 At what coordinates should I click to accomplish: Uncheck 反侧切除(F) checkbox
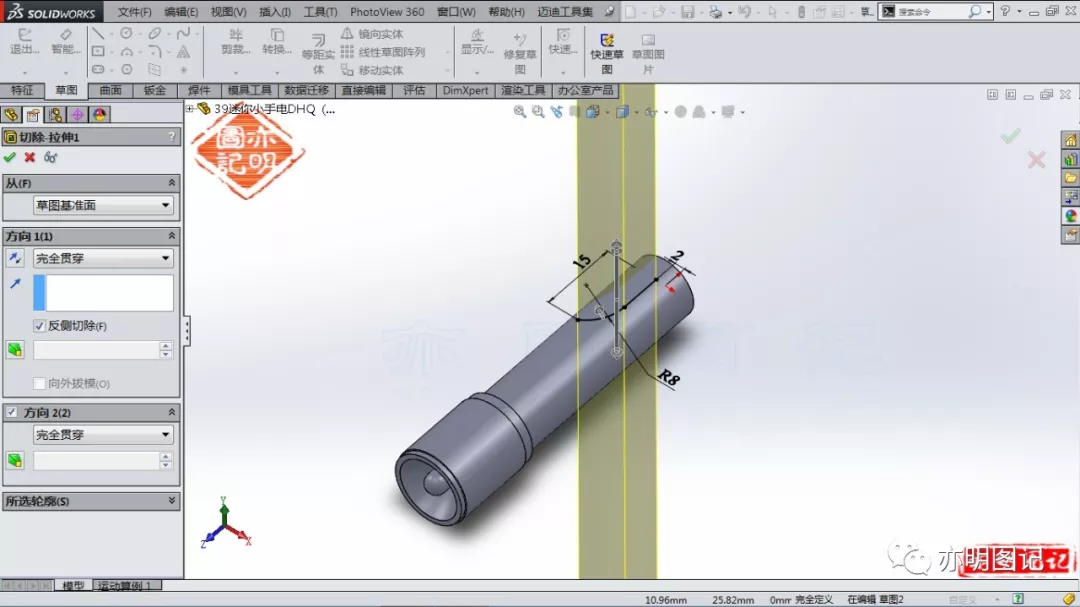[x=39, y=326]
